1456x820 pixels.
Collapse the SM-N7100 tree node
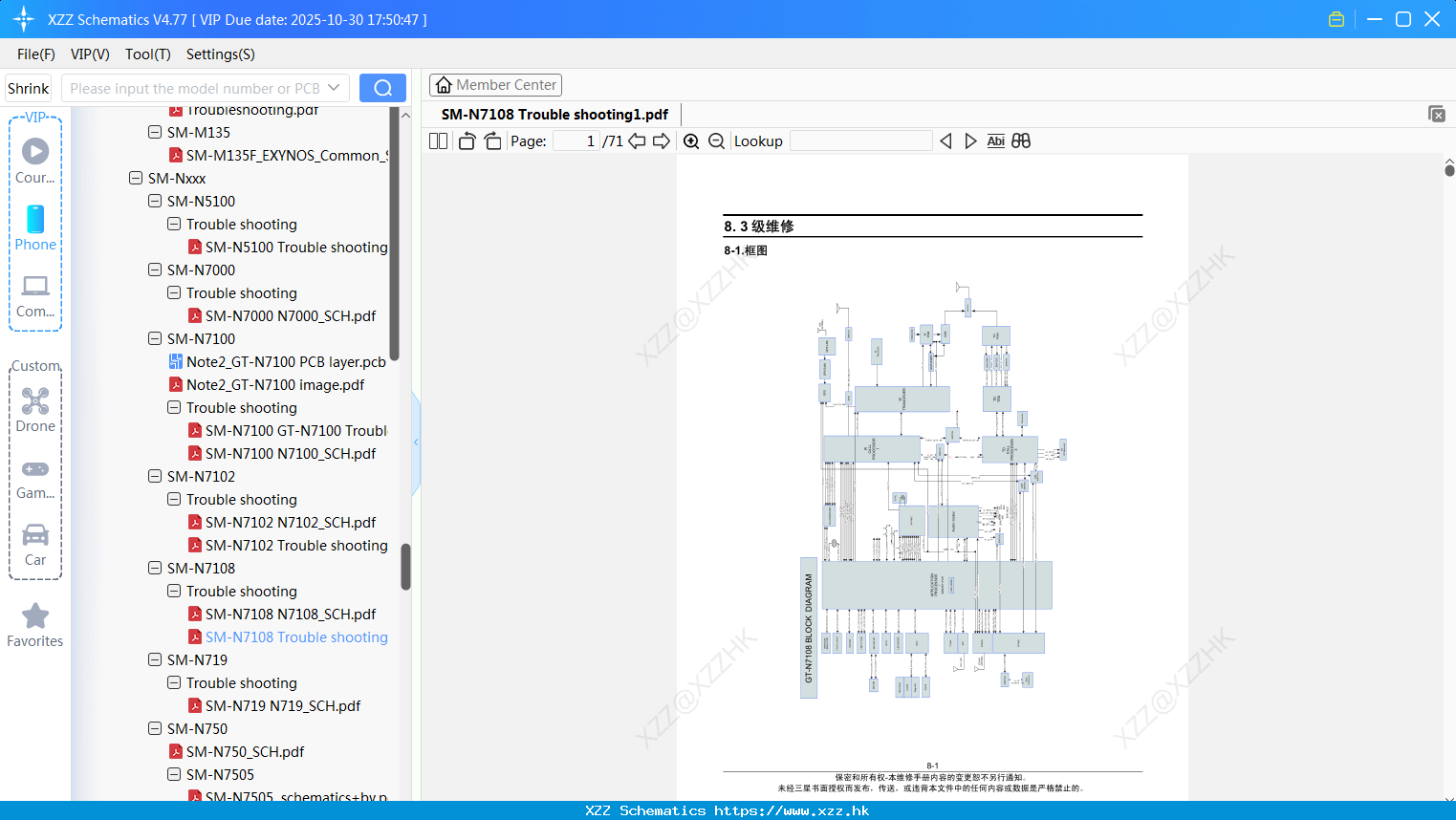[155, 338]
